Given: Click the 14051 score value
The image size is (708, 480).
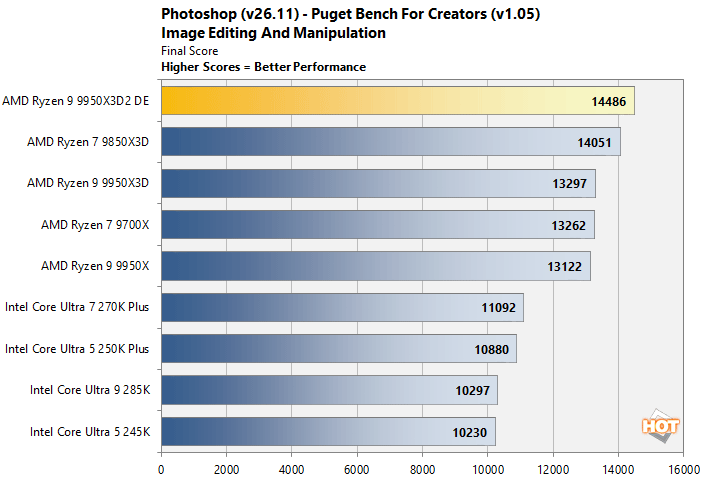Looking at the screenshot, I should point(594,143).
